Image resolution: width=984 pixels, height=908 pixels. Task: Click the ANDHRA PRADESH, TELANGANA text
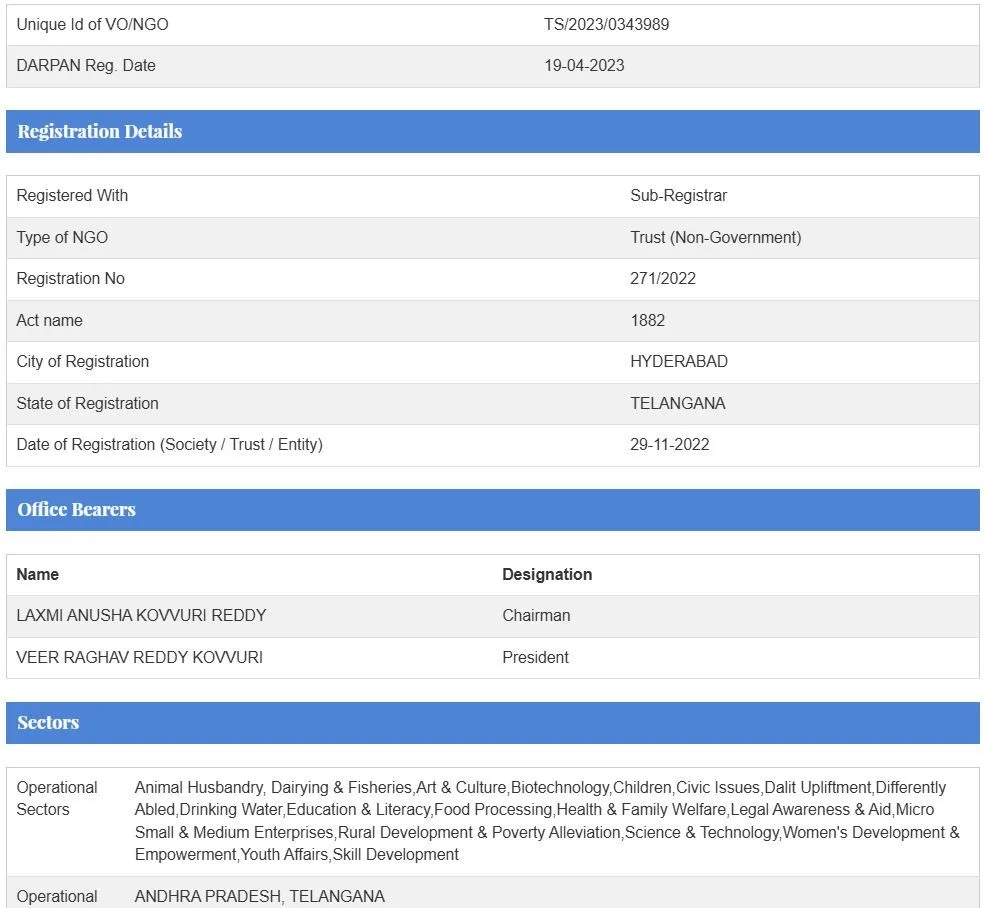point(259,896)
